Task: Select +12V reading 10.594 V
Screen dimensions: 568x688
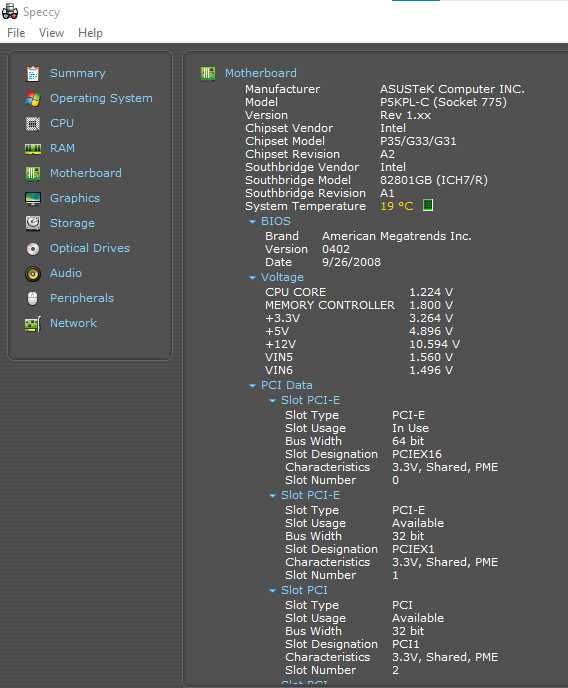Action: 435,344
